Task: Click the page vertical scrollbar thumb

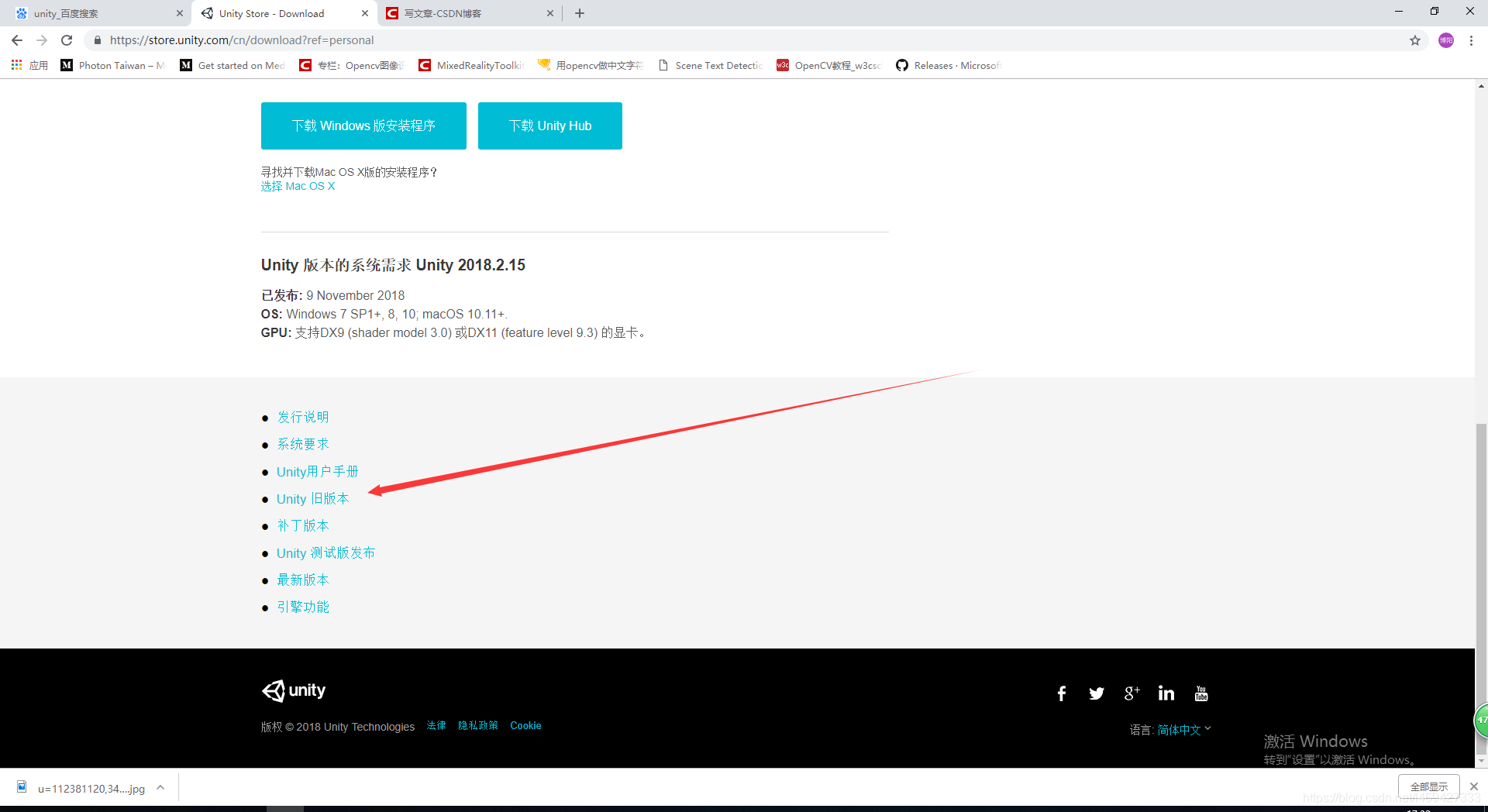Action: click(x=1481, y=589)
